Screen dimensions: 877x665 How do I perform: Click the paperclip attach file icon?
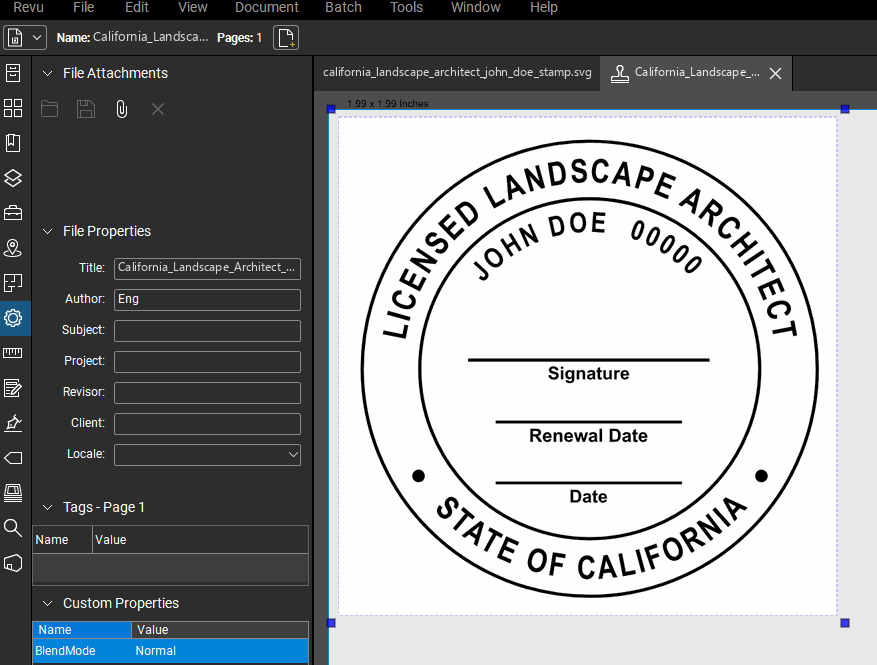[121, 109]
